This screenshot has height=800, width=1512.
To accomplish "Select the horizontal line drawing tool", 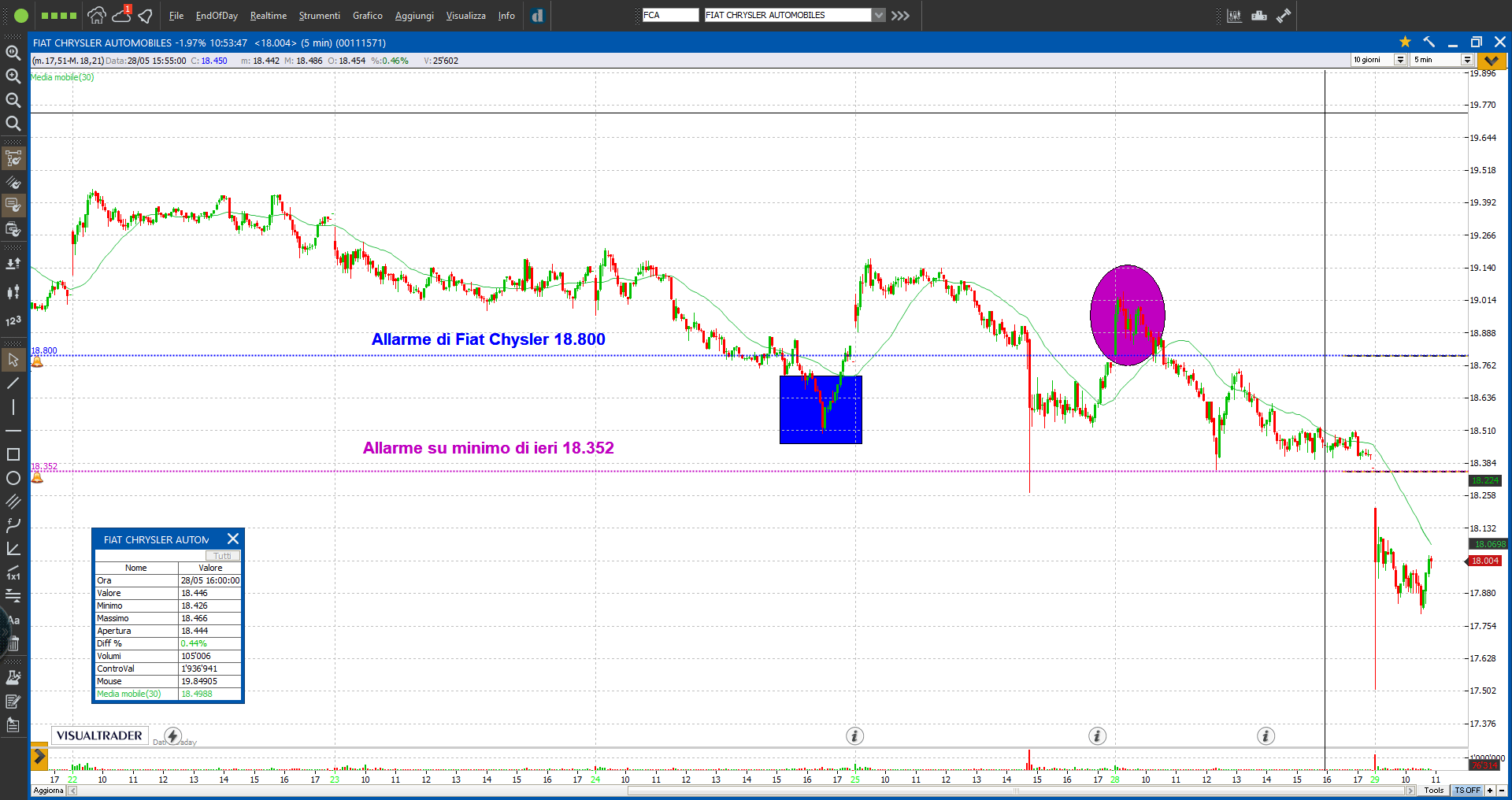I will coord(13,431).
